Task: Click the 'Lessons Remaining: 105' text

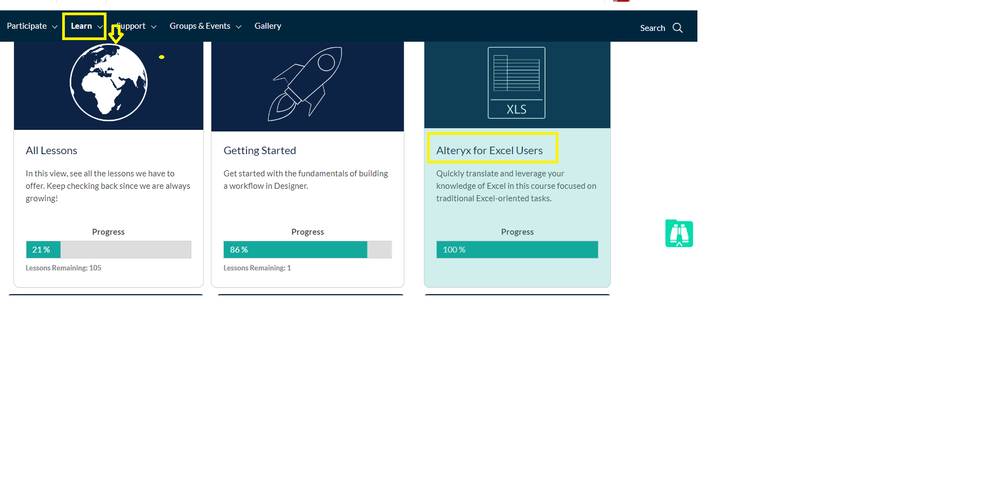Action: click(63, 268)
